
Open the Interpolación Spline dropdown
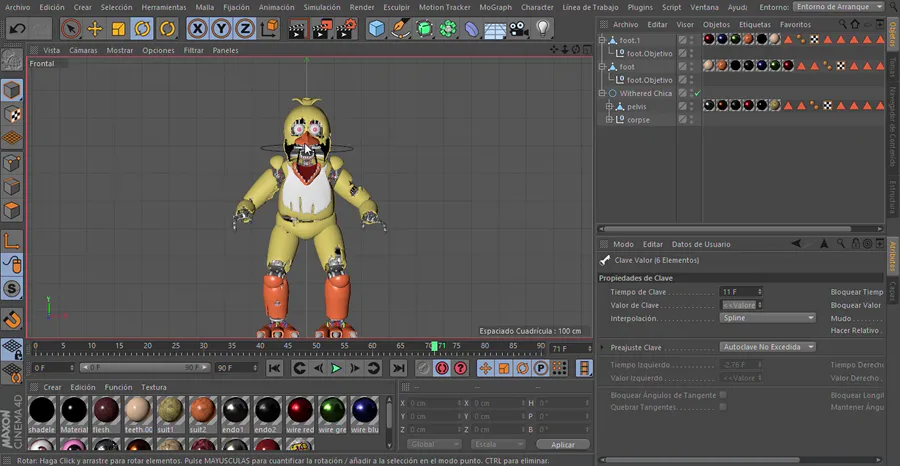click(x=768, y=318)
